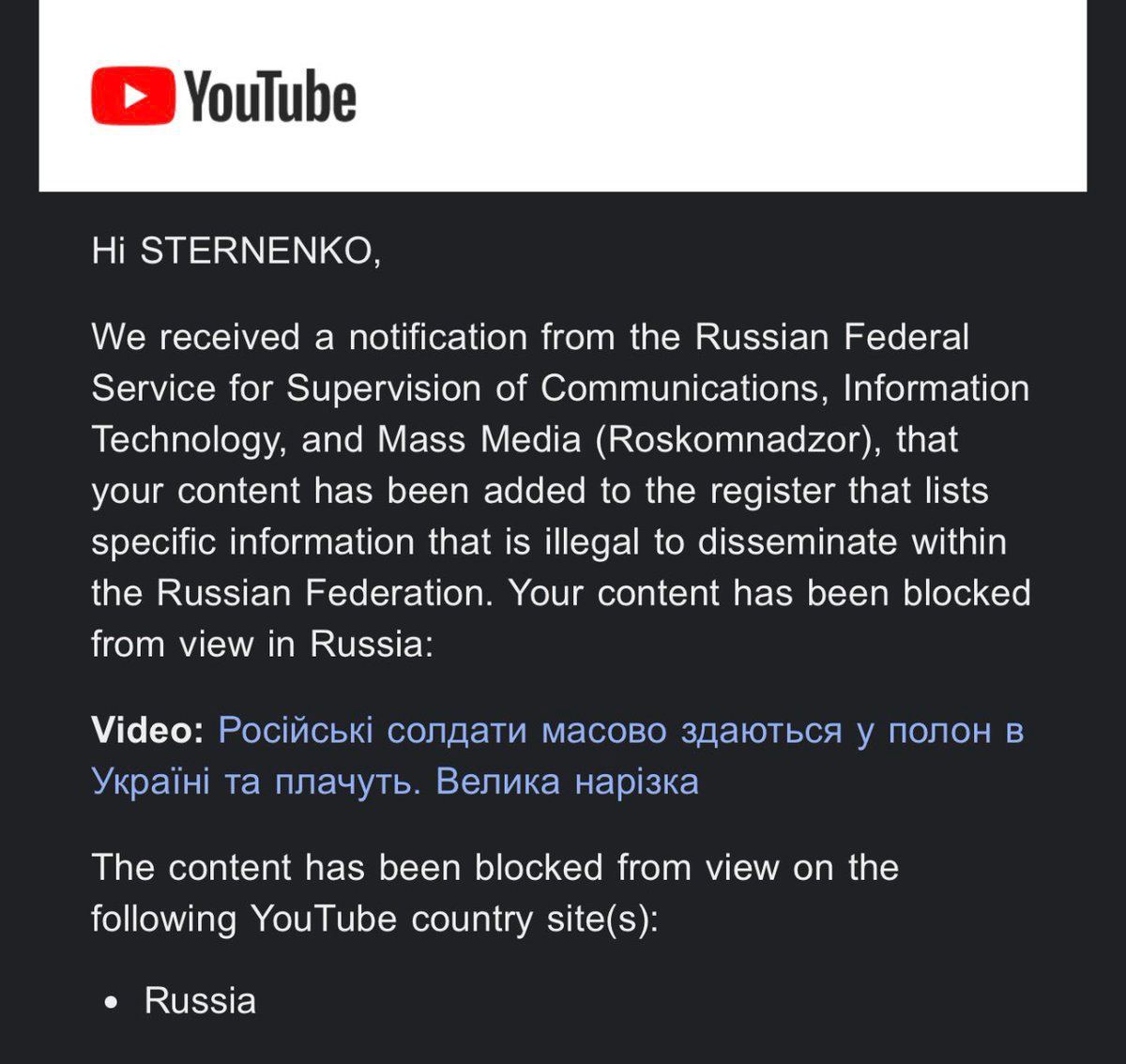
Task: Click the "Russia" bullet list item
Action: point(200,1000)
